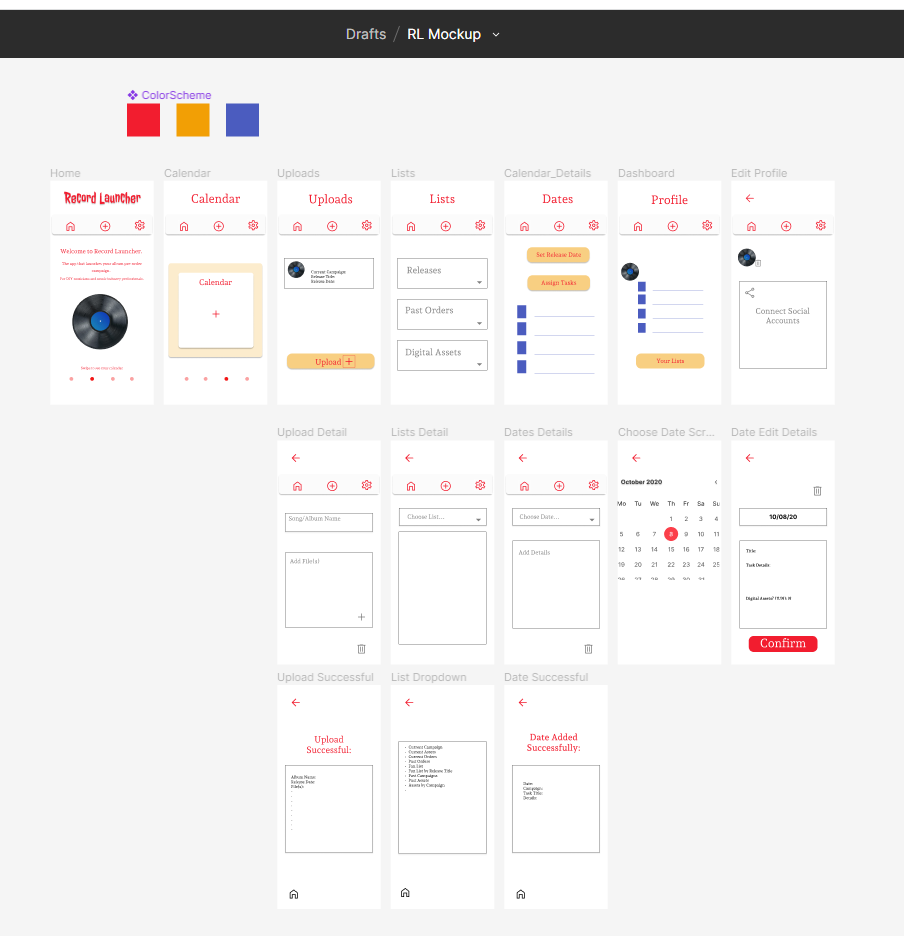This screenshot has width=904, height=936.
Task: Click the Song/Album Name input field
Action: (329, 522)
